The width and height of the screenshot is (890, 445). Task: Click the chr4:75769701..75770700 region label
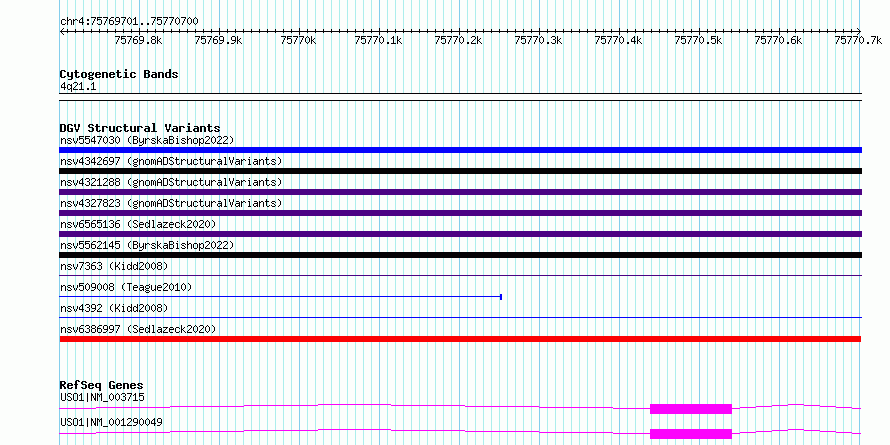pos(129,22)
